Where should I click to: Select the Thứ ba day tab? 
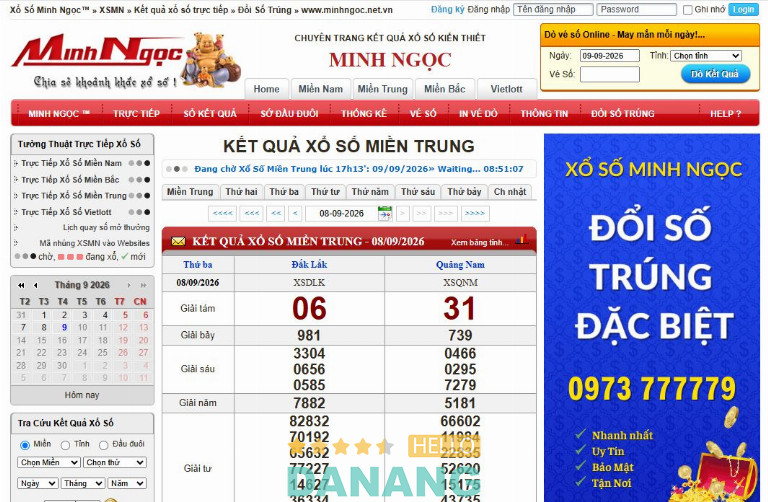(x=284, y=192)
